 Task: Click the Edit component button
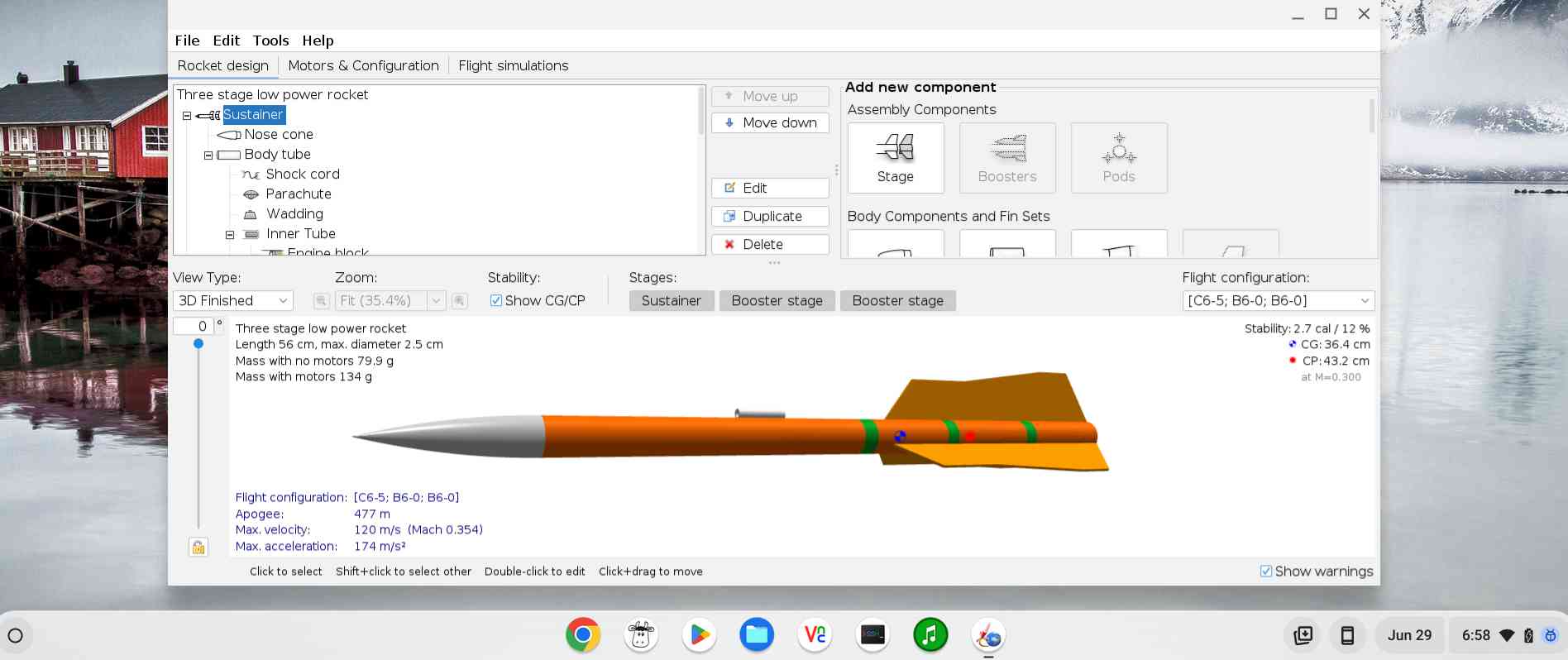[x=770, y=189]
